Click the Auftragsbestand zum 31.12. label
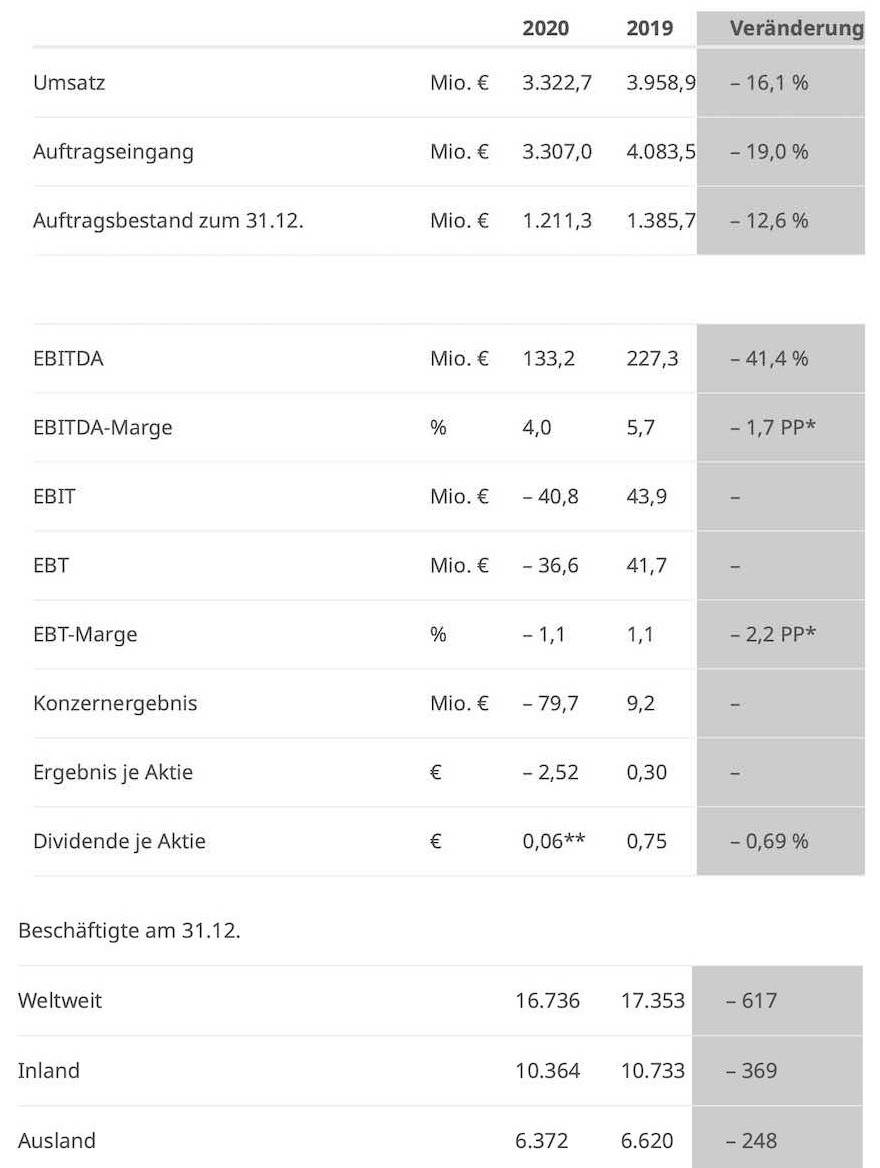The width and height of the screenshot is (880, 1168). pyautogui.click(x=168, y=220)
